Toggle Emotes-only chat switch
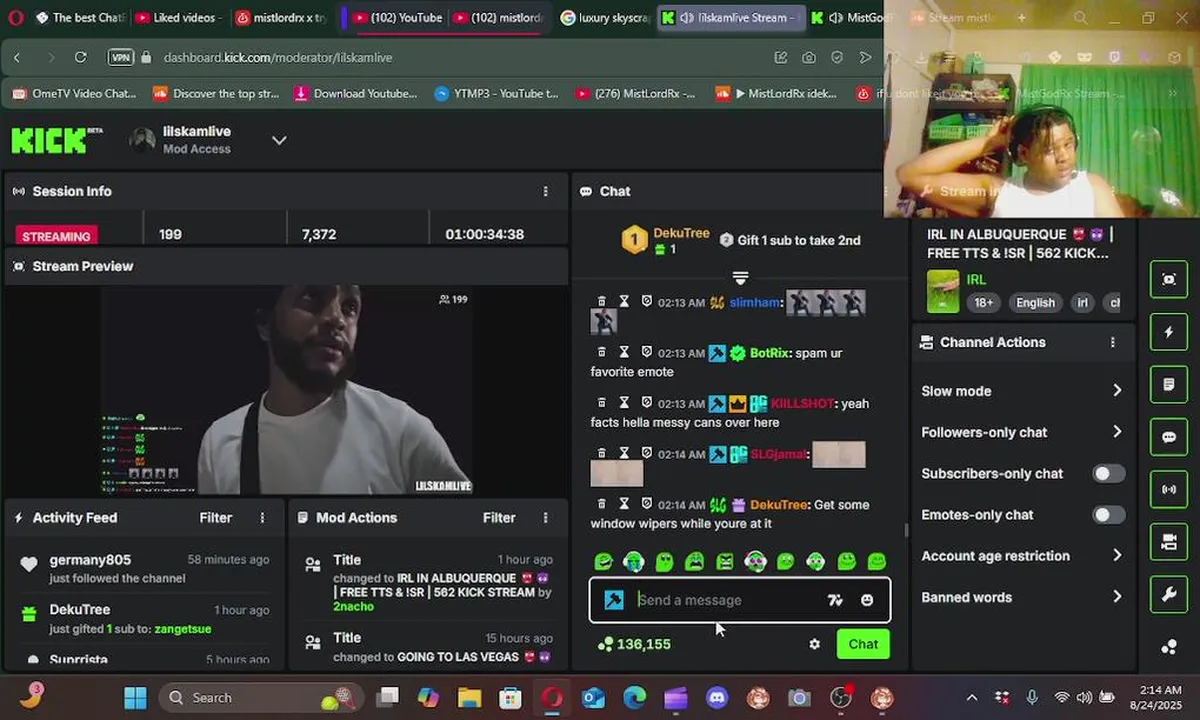The width and height of the screenshot is (1200, 720). pos(1108,515)
